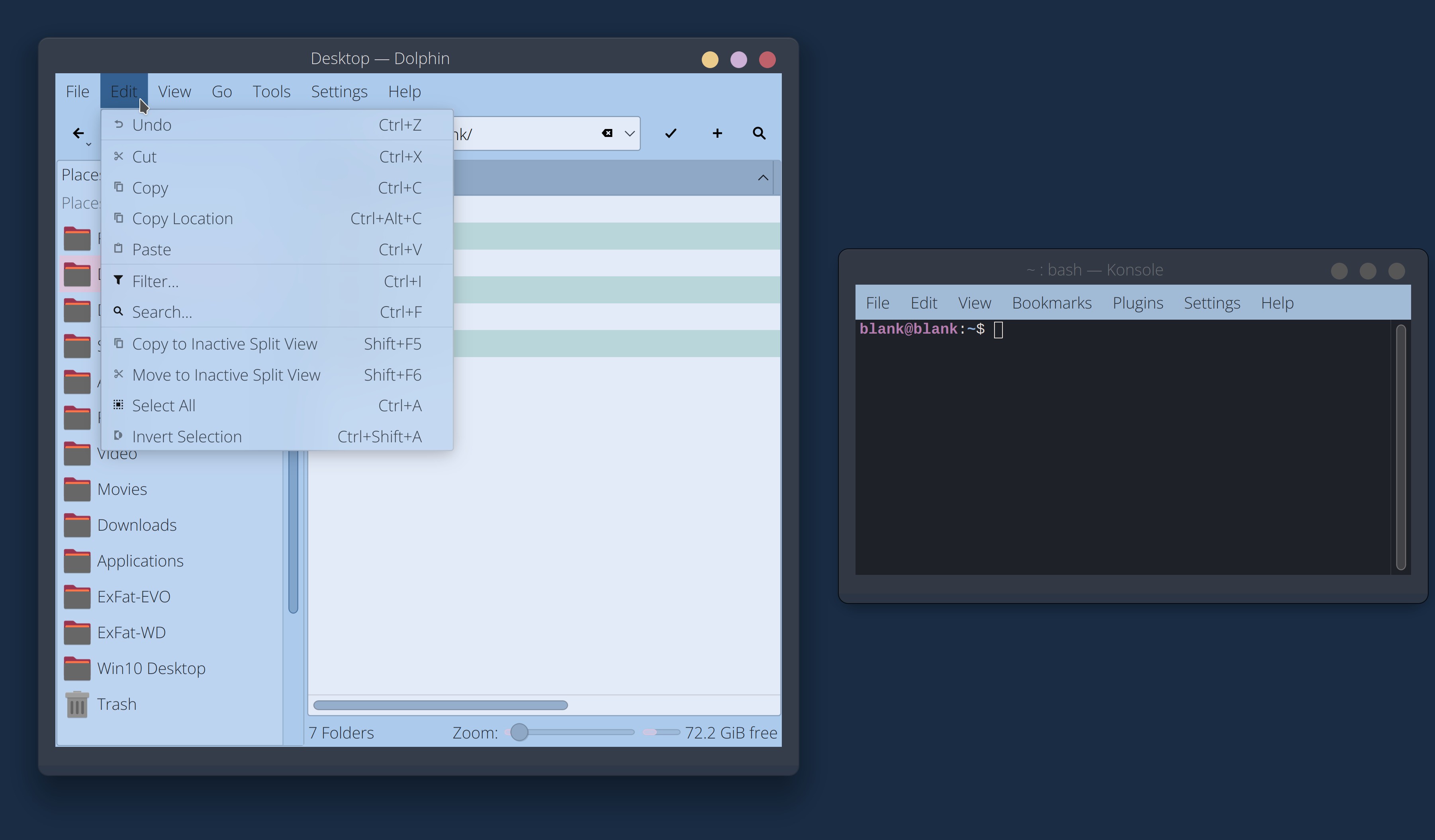Viewport: 1435px width, 840px height.
Task: Open Konsole View menu
Action: [x=974, y=303]
